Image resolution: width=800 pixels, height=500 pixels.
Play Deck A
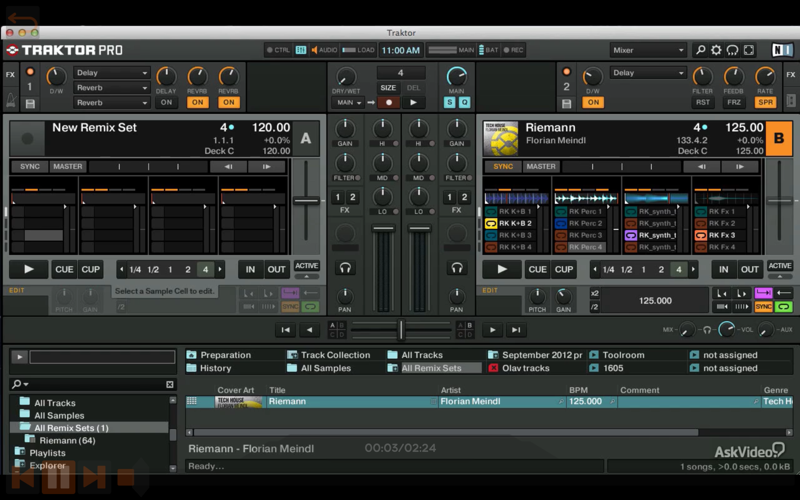coord(29,269)
